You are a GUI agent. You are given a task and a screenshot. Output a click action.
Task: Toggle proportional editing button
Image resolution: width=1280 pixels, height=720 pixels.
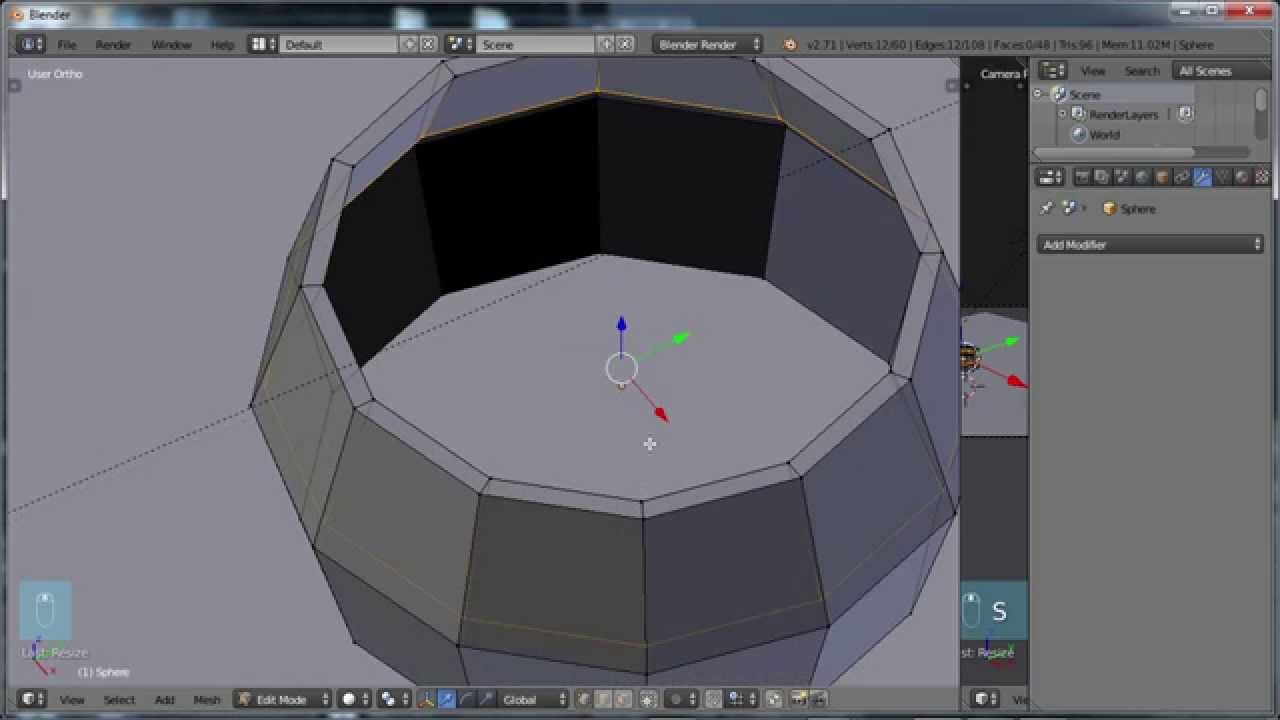(680, 699)
